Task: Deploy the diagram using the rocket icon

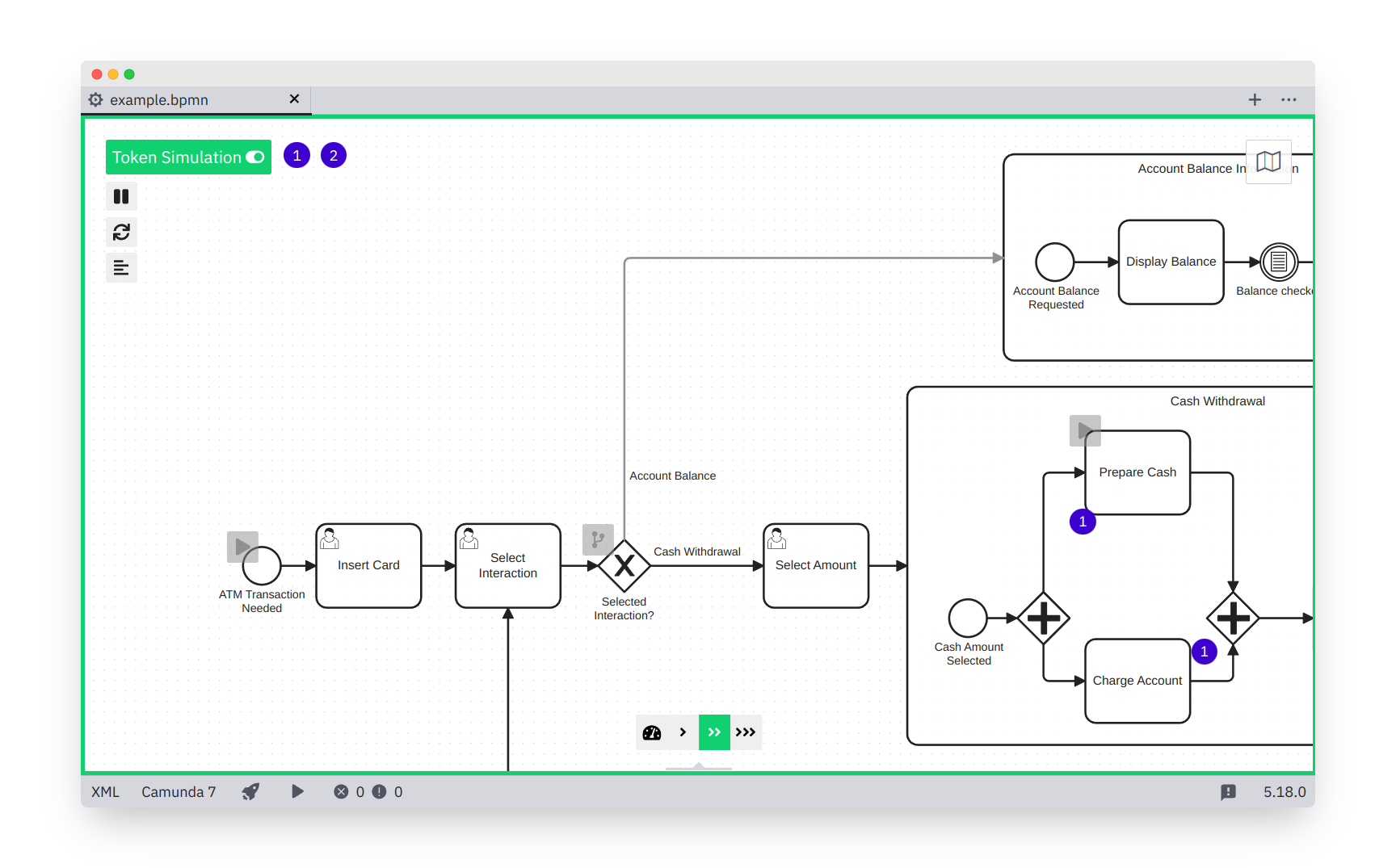Action: pos(250,791)
